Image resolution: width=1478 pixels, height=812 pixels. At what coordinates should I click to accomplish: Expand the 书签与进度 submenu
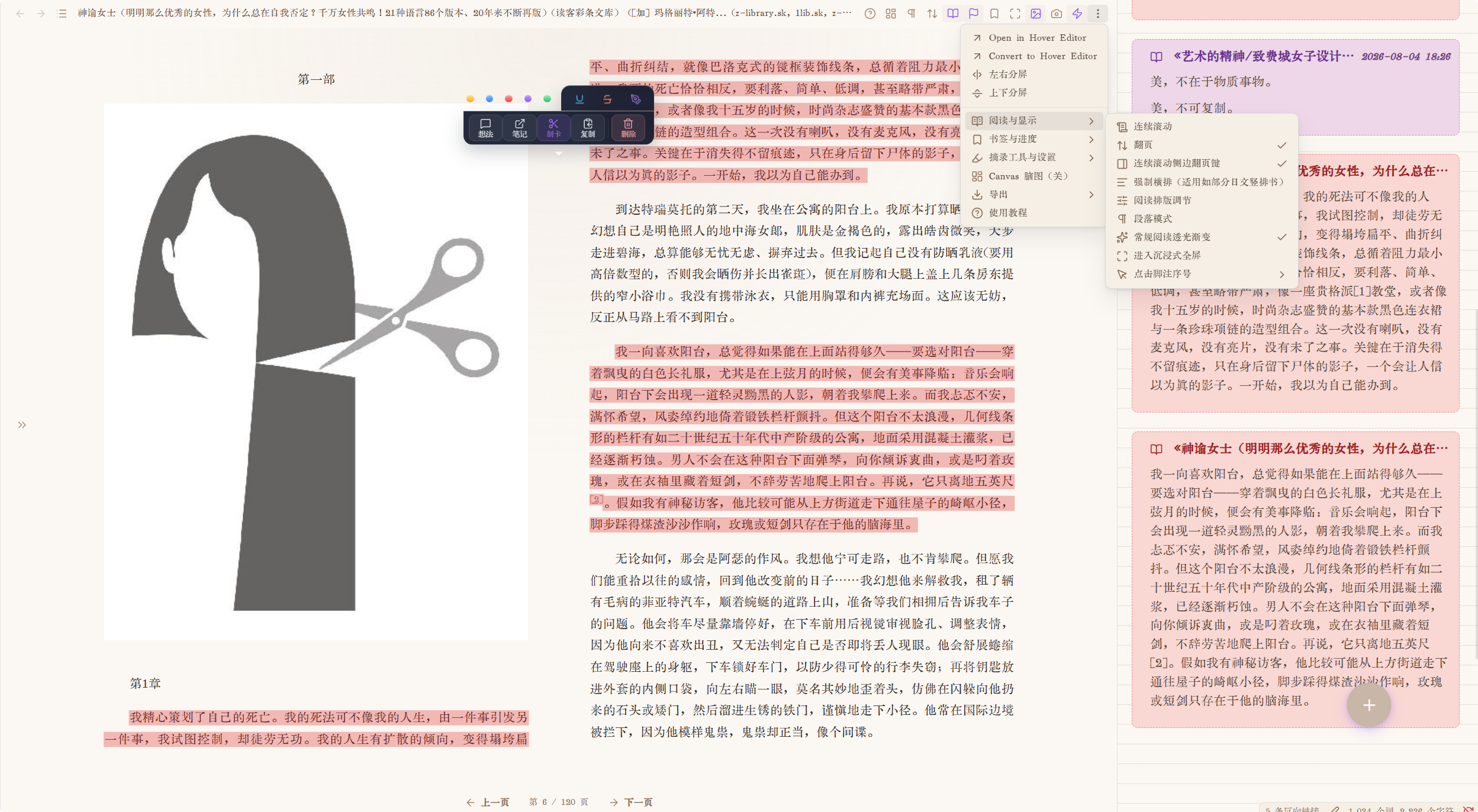point(1033,139)
